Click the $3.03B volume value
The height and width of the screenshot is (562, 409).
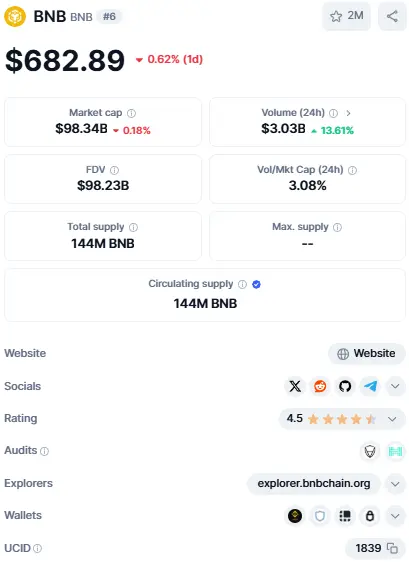pos(283,128)
